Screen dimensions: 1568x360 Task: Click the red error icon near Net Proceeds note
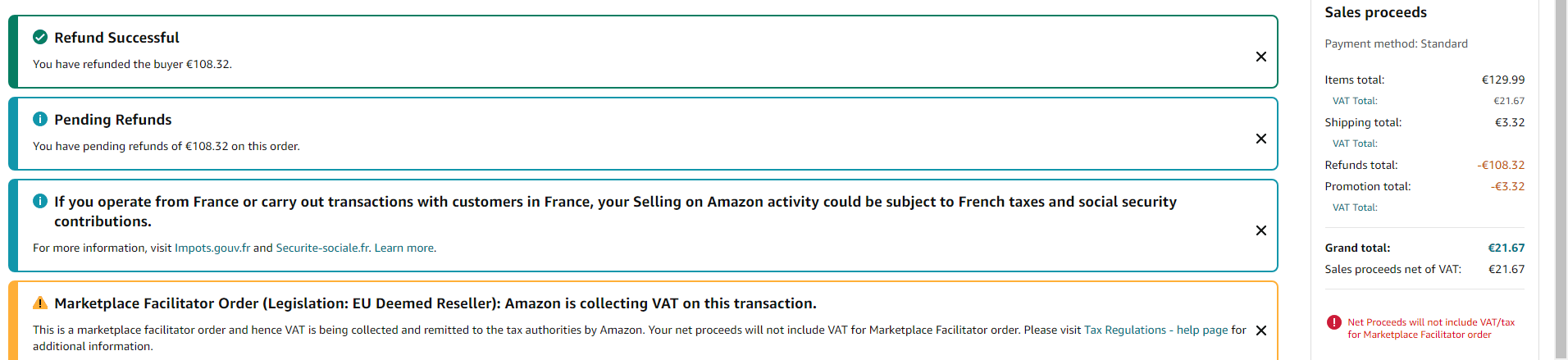[x=1333, y=322]
